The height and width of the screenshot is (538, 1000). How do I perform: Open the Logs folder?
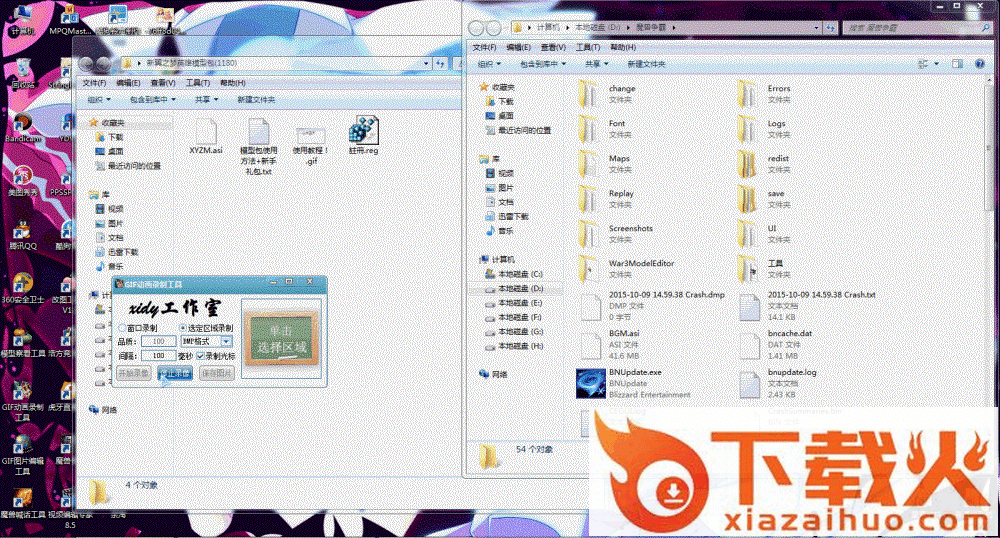(762, 129)
